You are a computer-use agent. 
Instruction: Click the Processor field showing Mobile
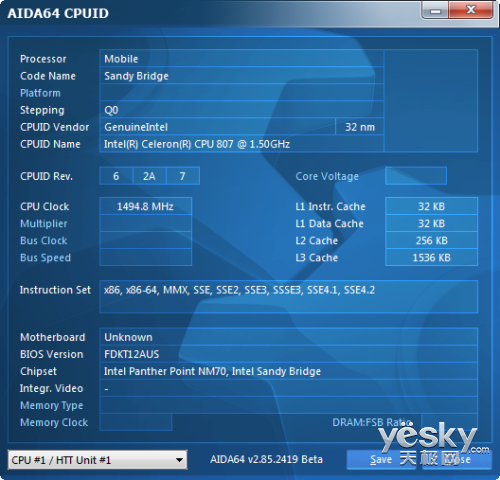tap(242, 59)
